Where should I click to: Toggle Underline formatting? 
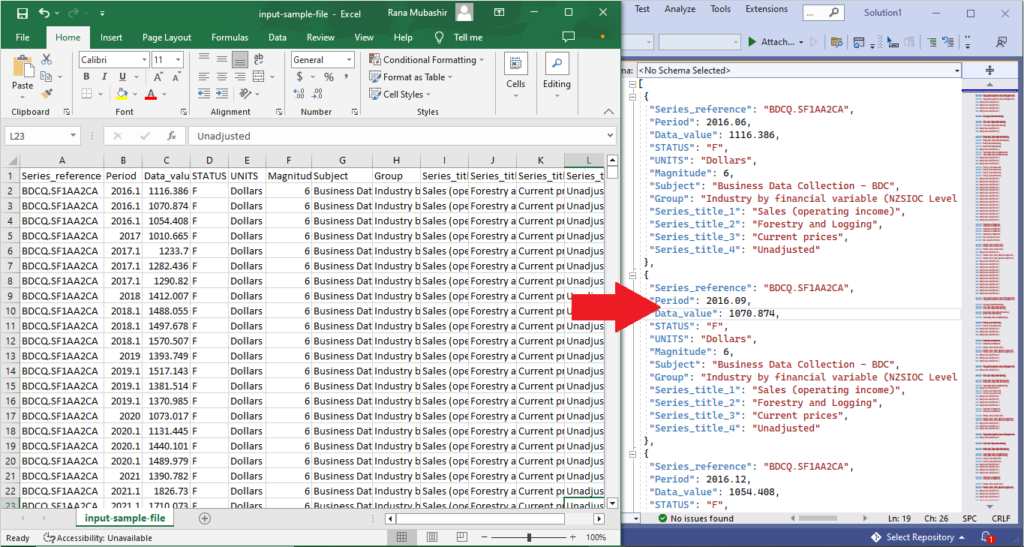(121, 76)
